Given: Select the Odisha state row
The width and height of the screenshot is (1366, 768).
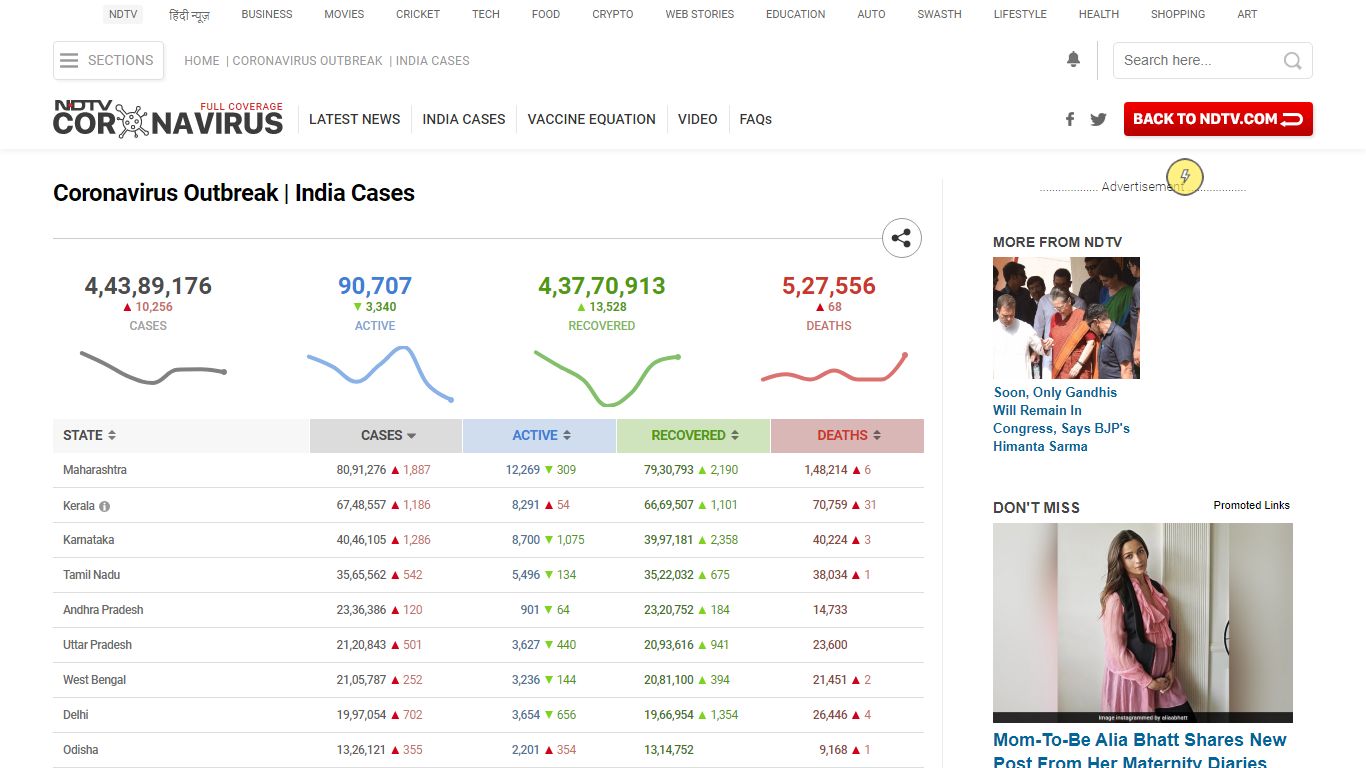Looking at the screenshot, I should (488, 750).
